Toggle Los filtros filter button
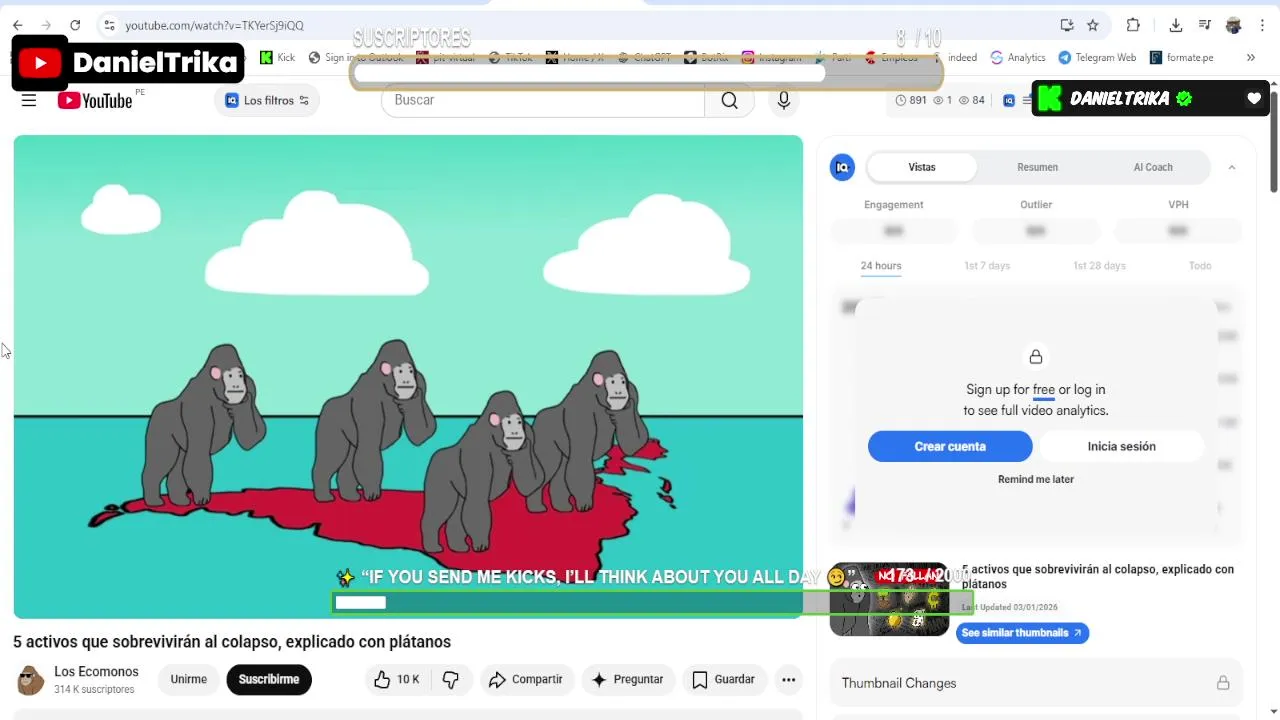 tap(267, 100)
